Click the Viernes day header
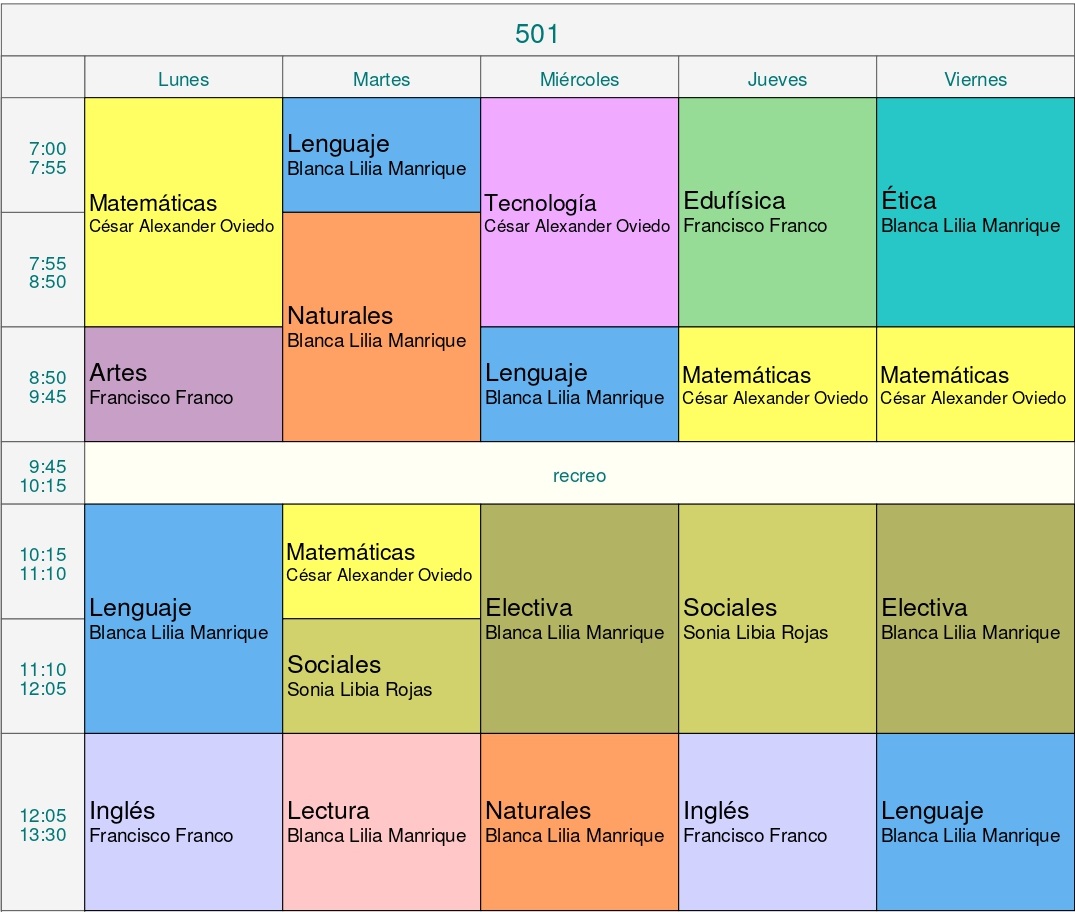The image size is (1075, 912). [x=975, y=79]
